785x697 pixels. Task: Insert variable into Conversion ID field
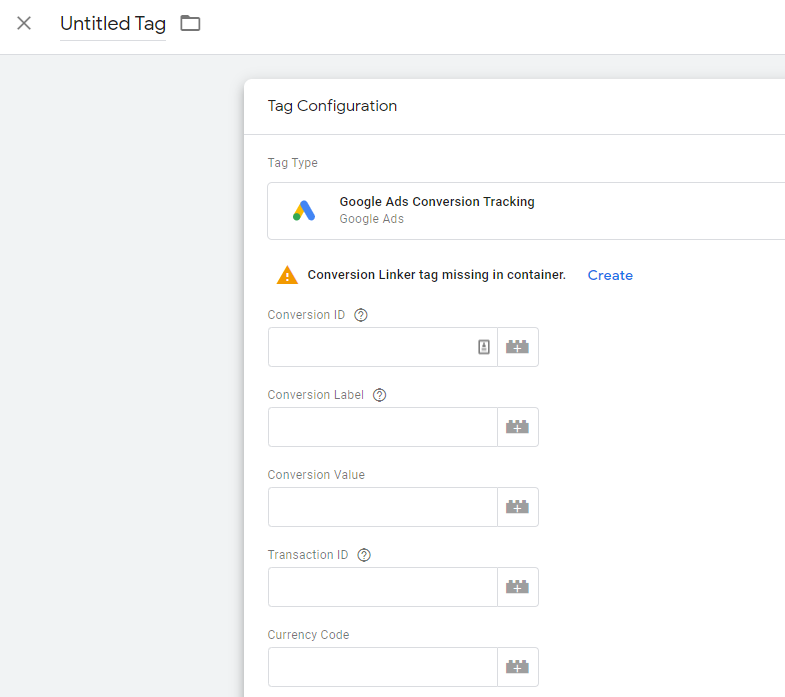[x=518, y=347]
